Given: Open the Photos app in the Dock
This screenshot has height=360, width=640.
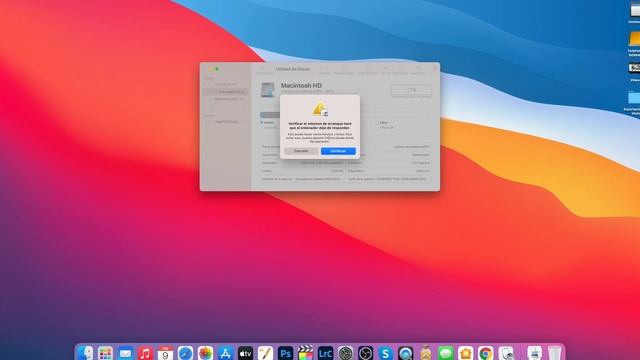Looking at the screenshot, I should tap(205, 353).
